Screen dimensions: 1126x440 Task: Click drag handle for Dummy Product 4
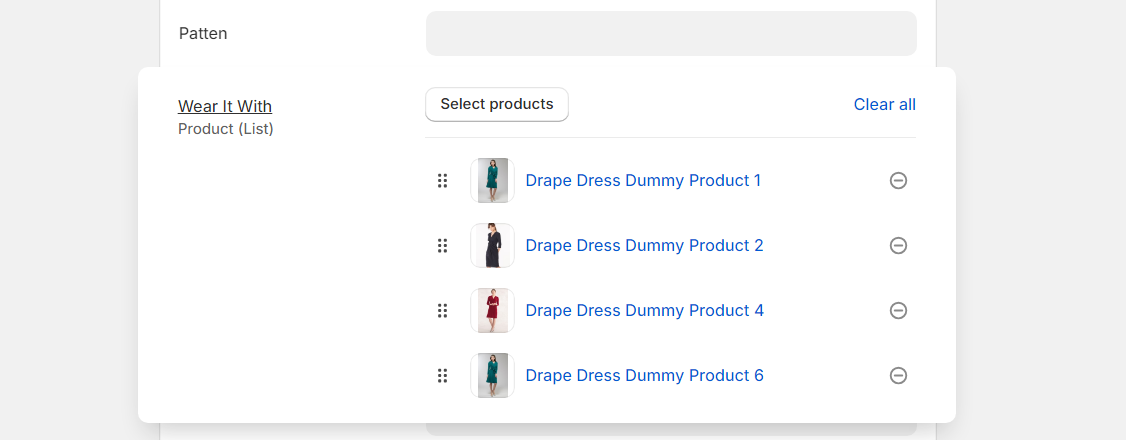tap(442, 310)
